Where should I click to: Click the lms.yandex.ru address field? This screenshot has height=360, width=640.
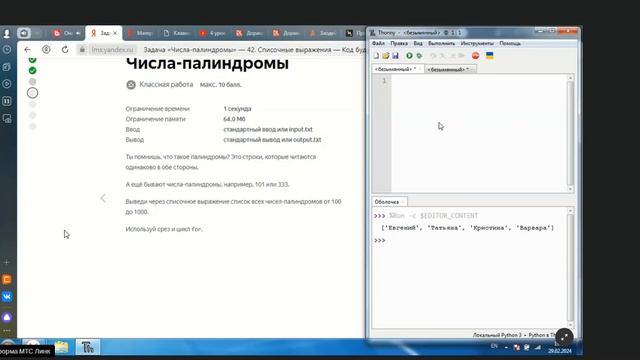112,50
